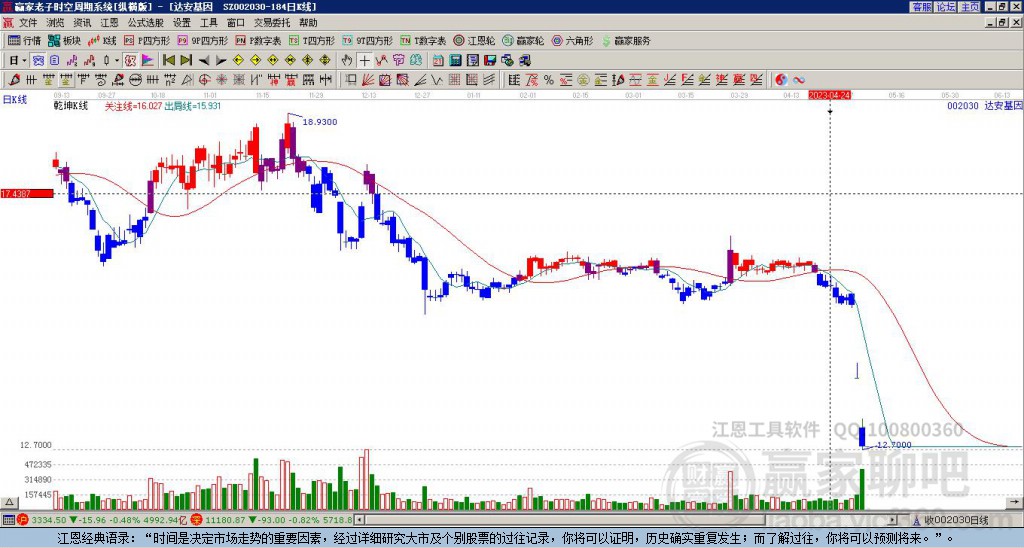Open the 浏览 menu
Viewport: 1024px width, 548px height.
(x=55, y=23)
